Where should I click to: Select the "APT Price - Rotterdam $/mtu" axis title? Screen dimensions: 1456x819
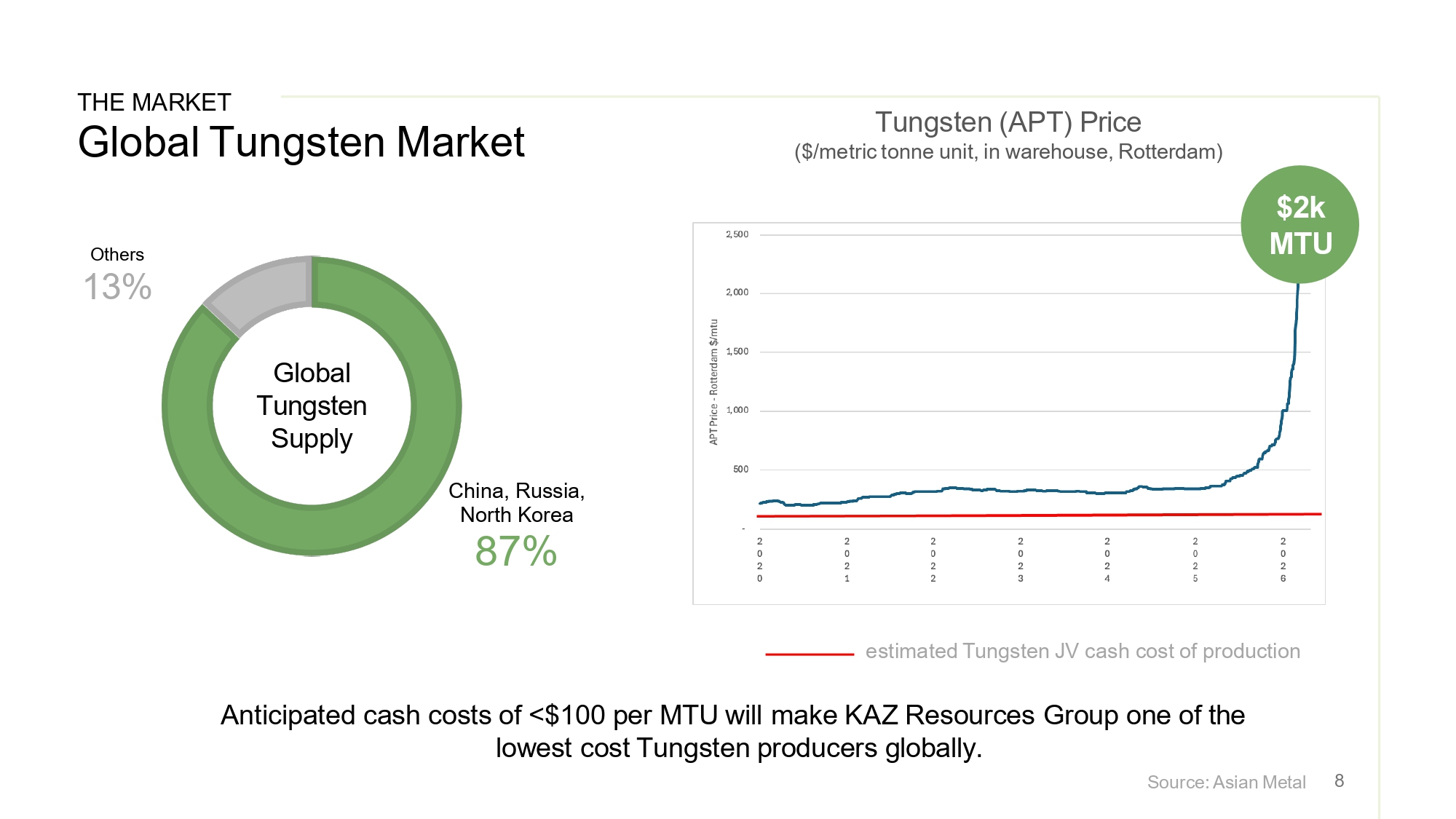tap(713, 382)
